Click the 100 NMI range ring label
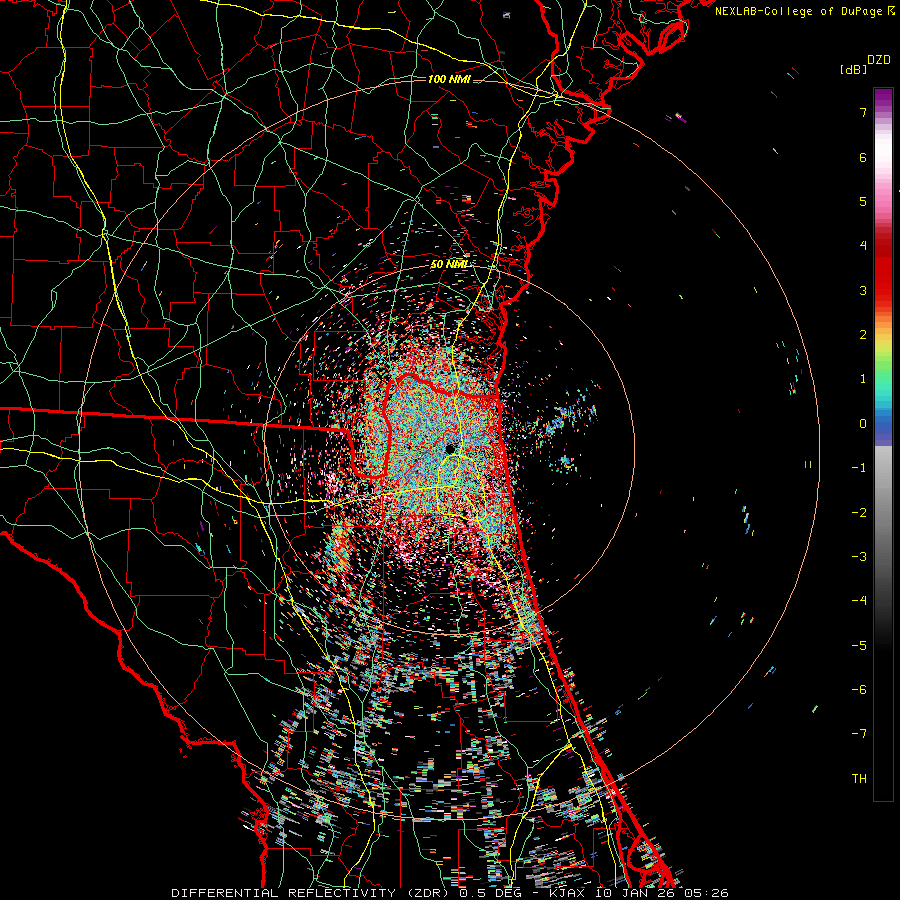The image size is (900, 900). click(449, 79)
